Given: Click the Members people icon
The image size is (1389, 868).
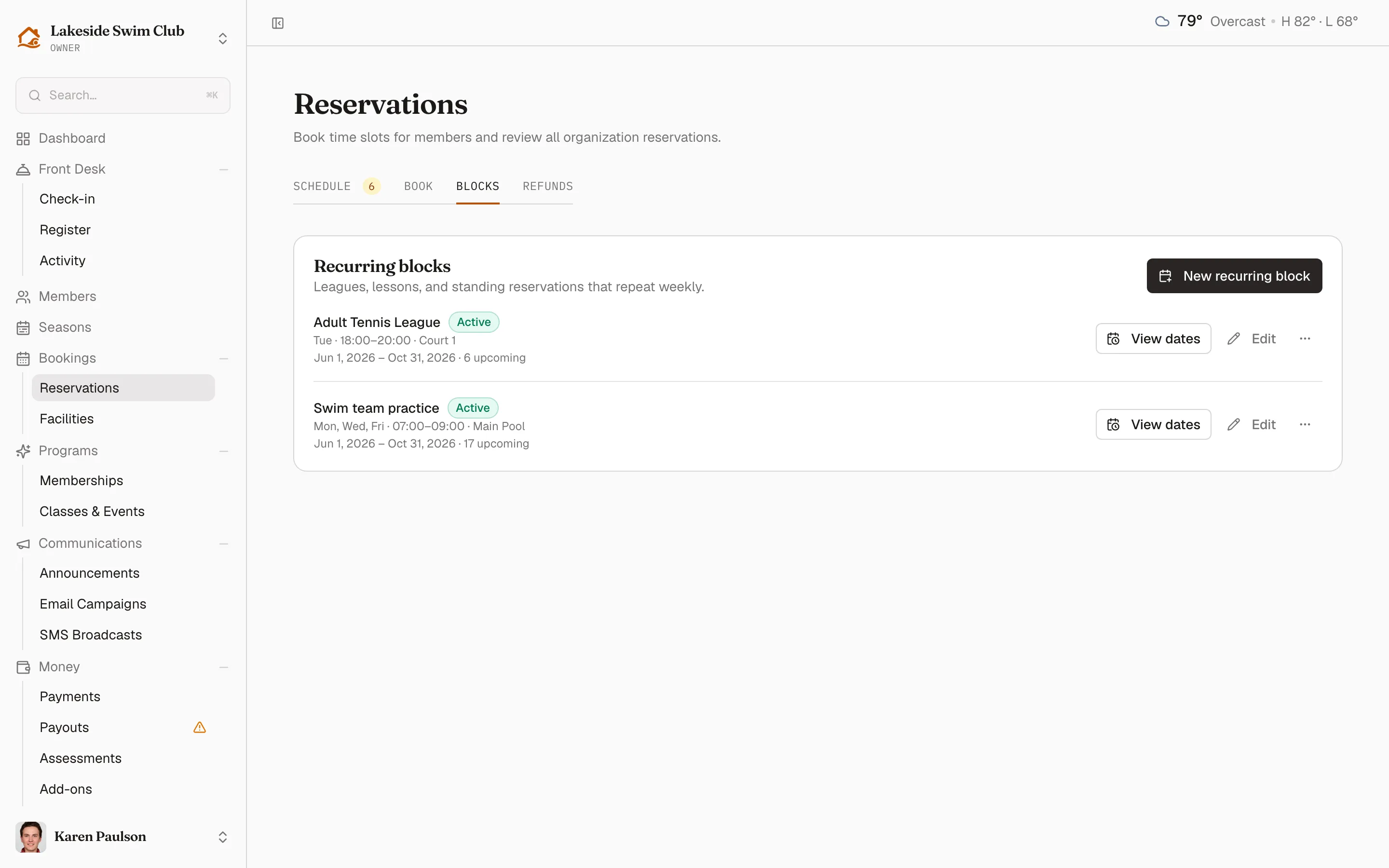Looking at the screenshot, I should (23, 297).
